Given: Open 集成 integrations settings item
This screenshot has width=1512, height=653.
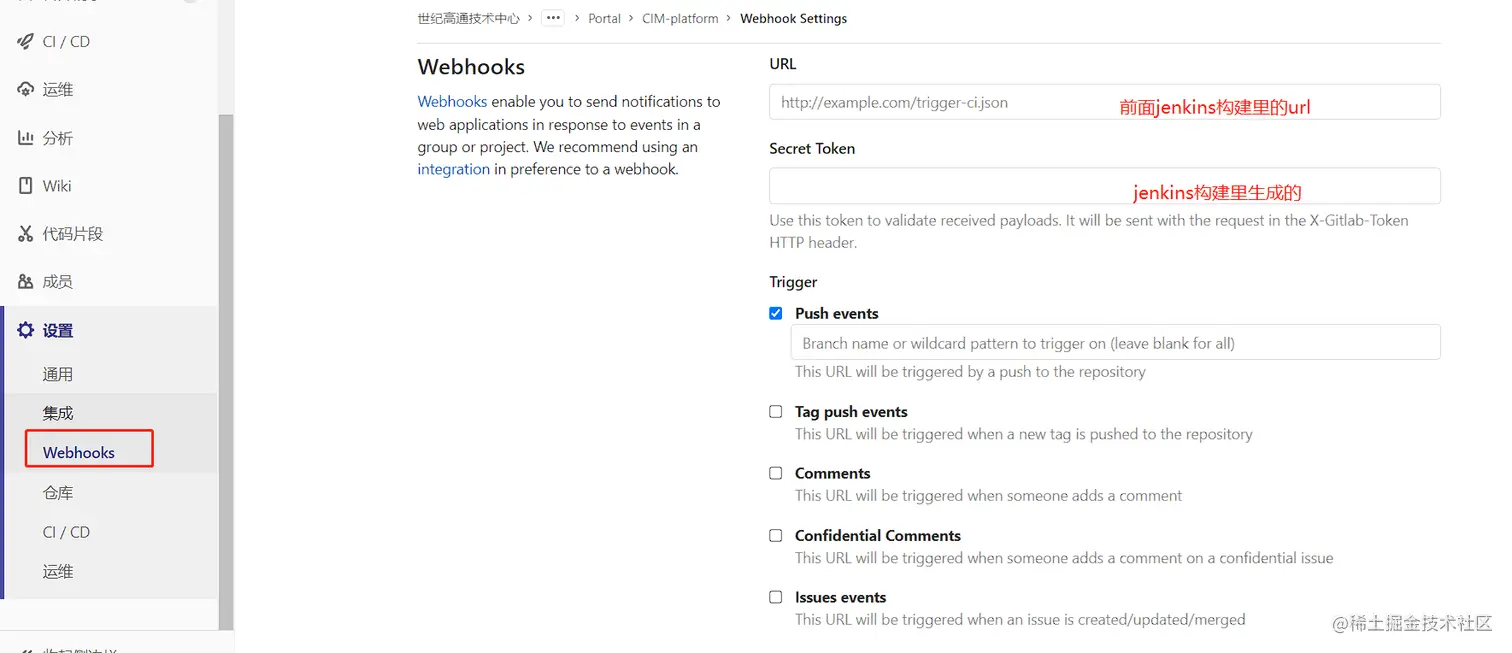Looking at the screenshot, I should coord(58,413).
